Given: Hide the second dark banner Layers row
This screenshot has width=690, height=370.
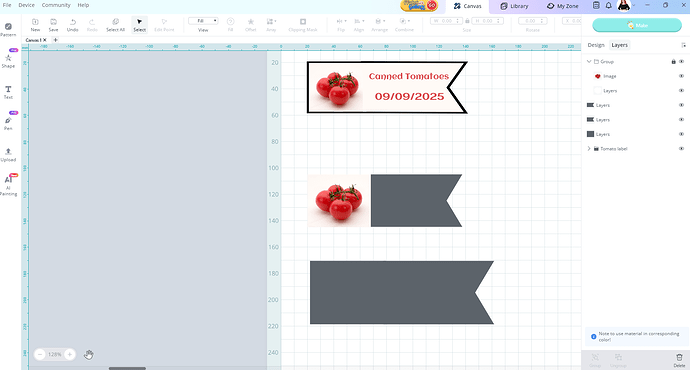Looking at the screenshot, I should pyautogui.click(x=681, y=120).
